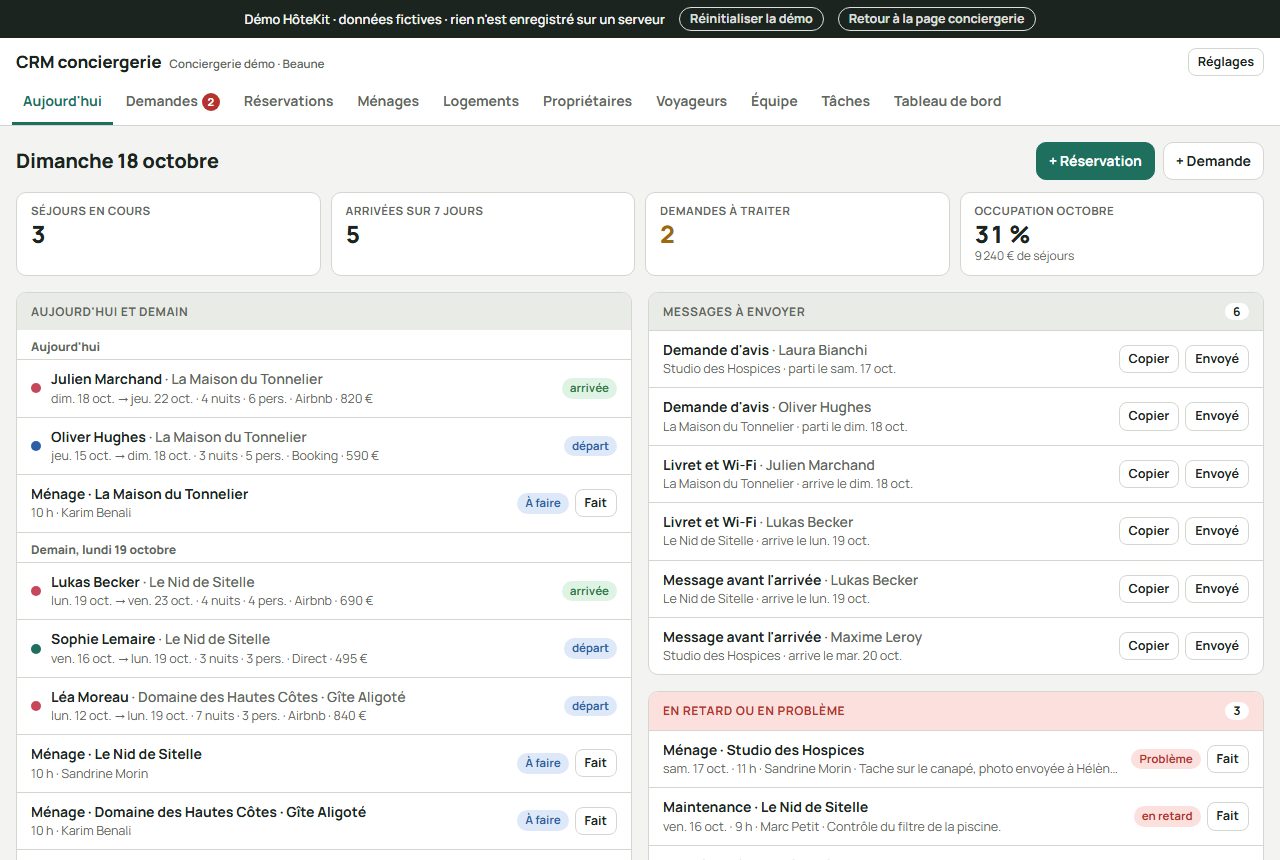
Task: Select the Propriétaires tab
Action: pos(587,101)
